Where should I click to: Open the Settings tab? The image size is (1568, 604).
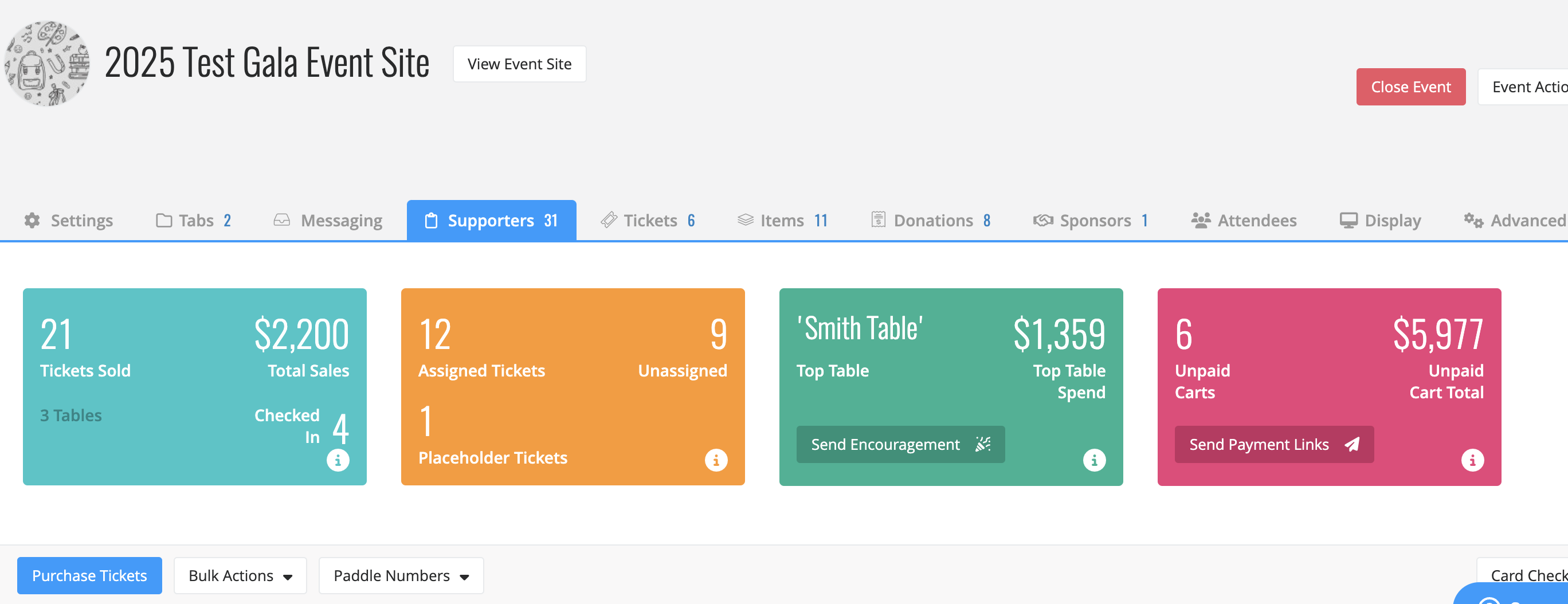pos(69,221)
